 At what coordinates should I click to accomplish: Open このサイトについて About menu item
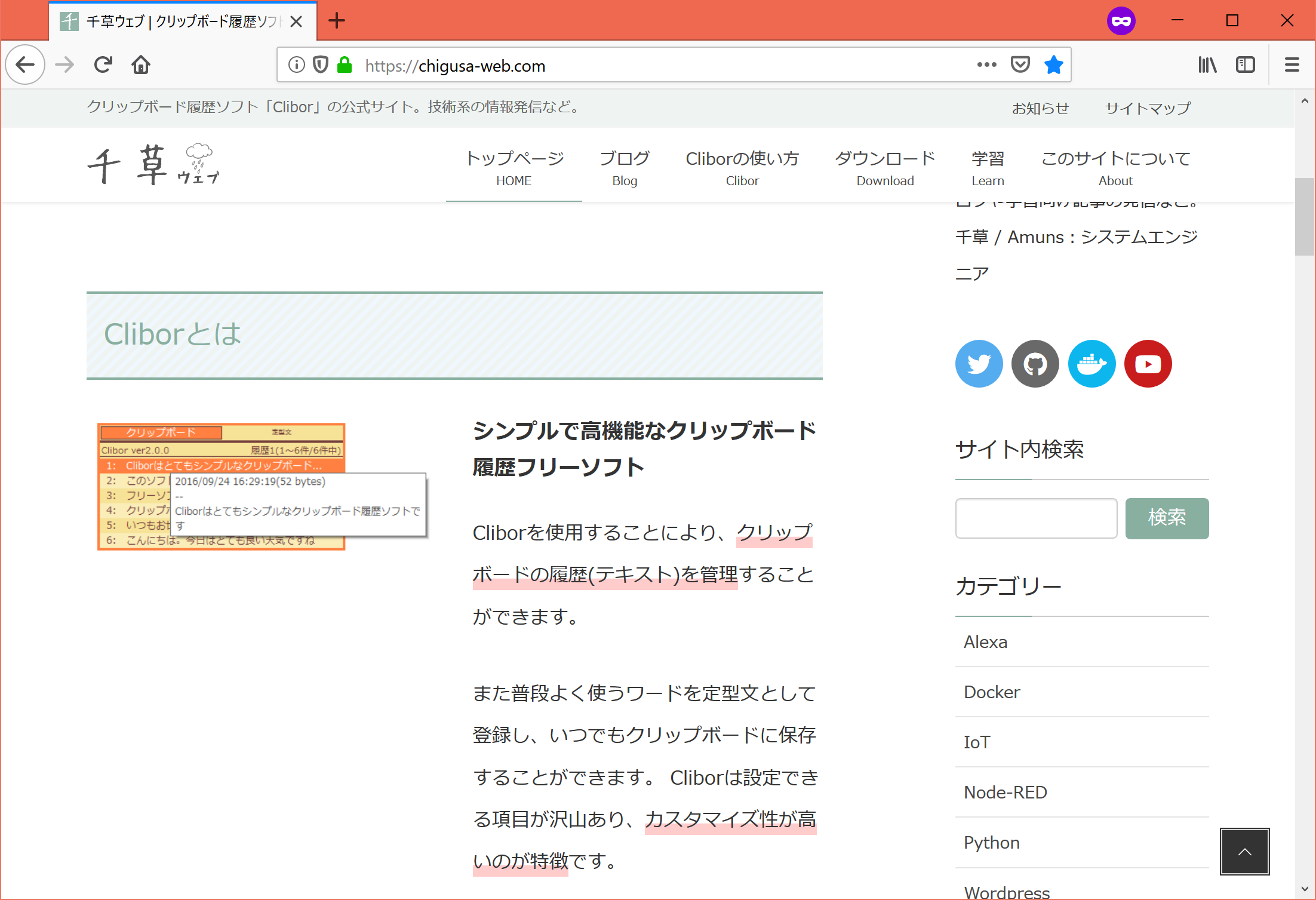(1115, 168)
